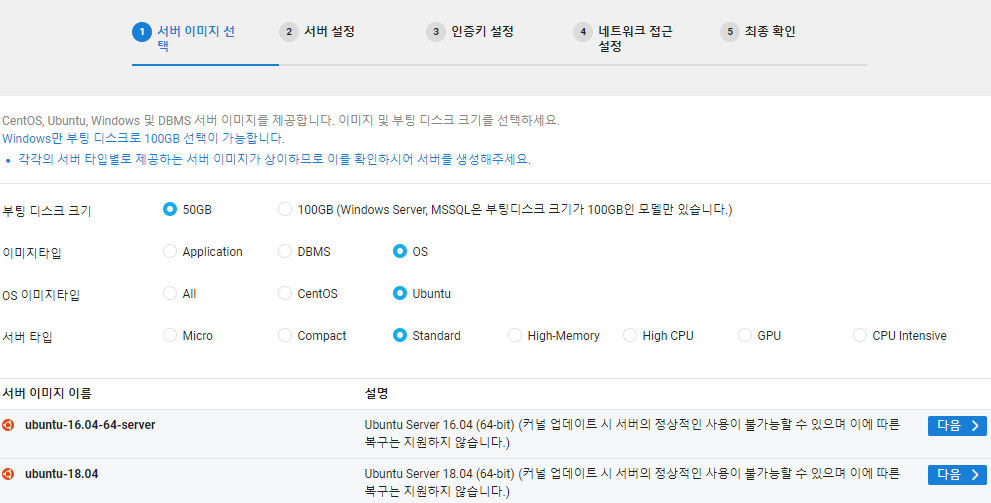Choose Application image type
Viewport: 991px width, 503px height.
(170, 252)
